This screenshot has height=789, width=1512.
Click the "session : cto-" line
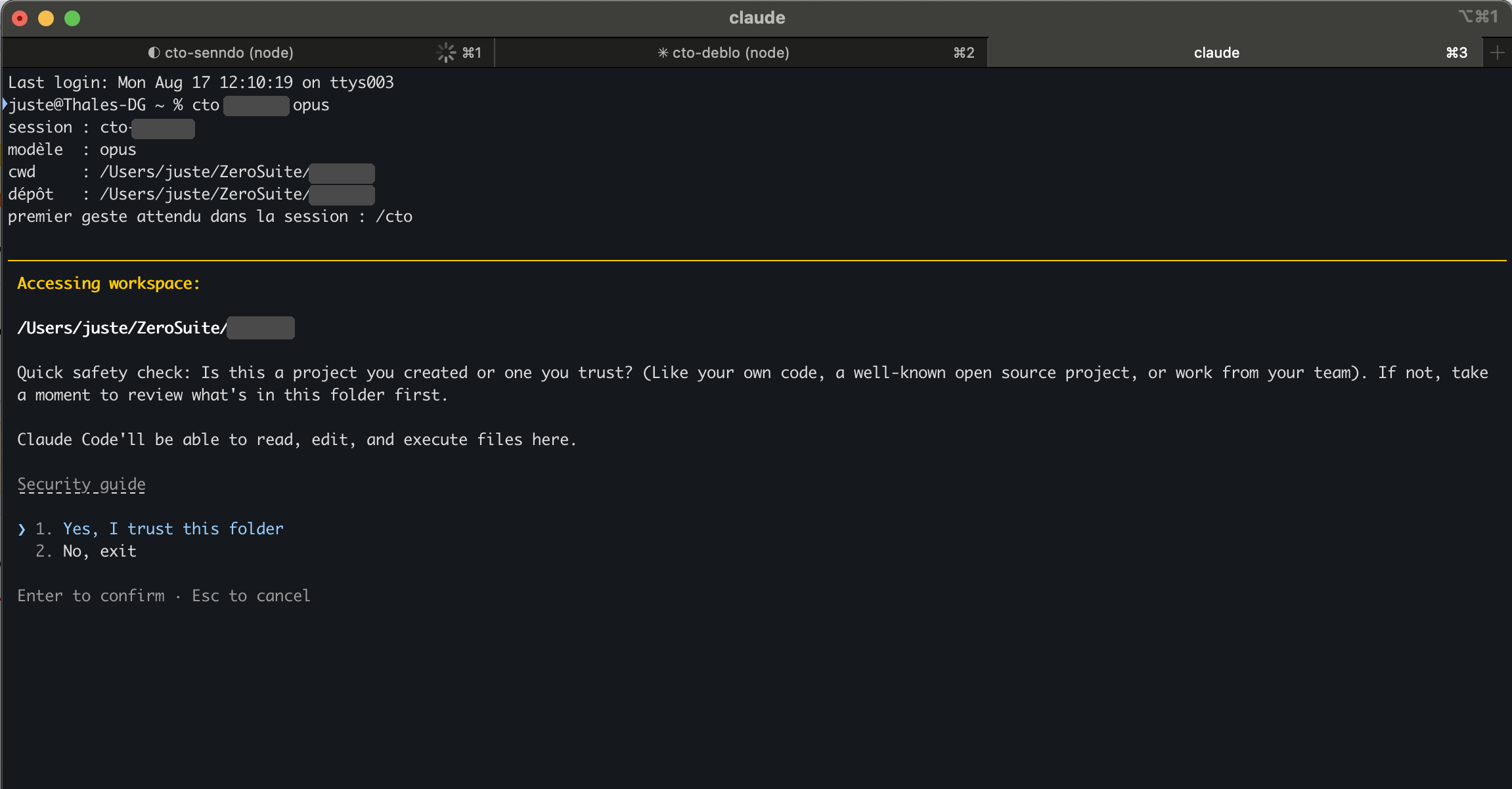point(101,127)
